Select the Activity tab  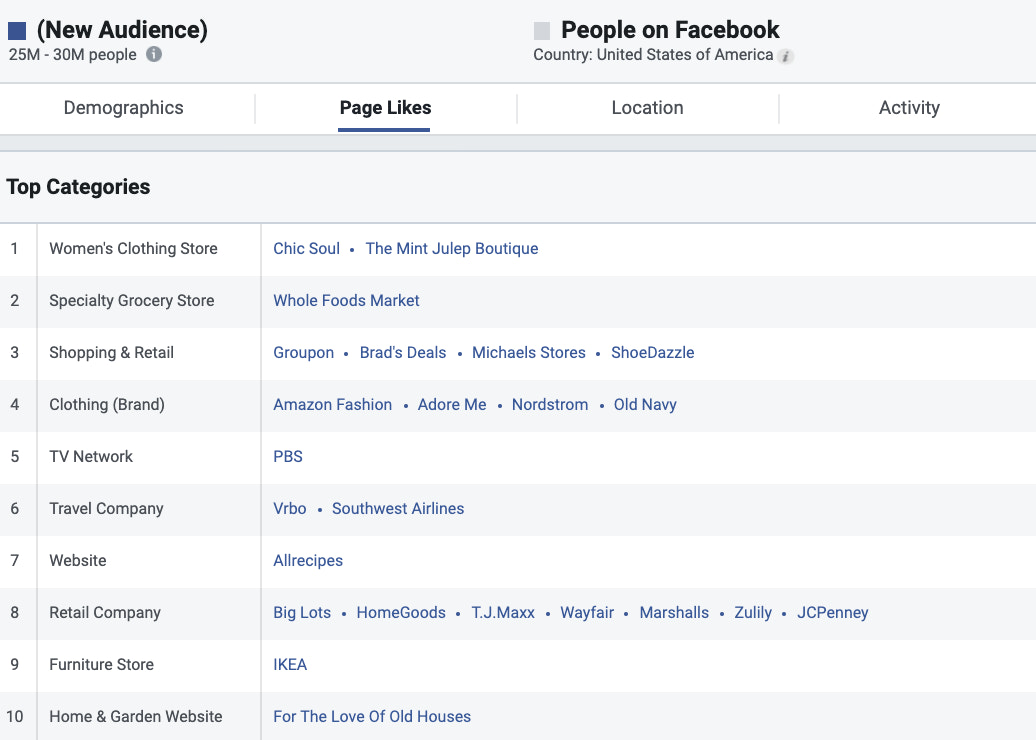click(908, 107)
